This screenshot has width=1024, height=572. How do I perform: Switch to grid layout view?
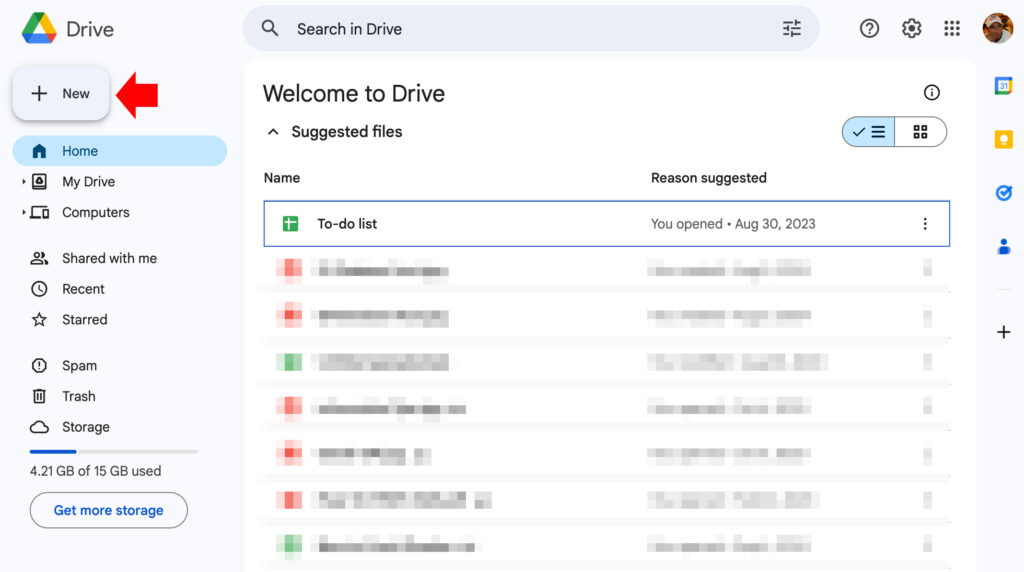920,132
